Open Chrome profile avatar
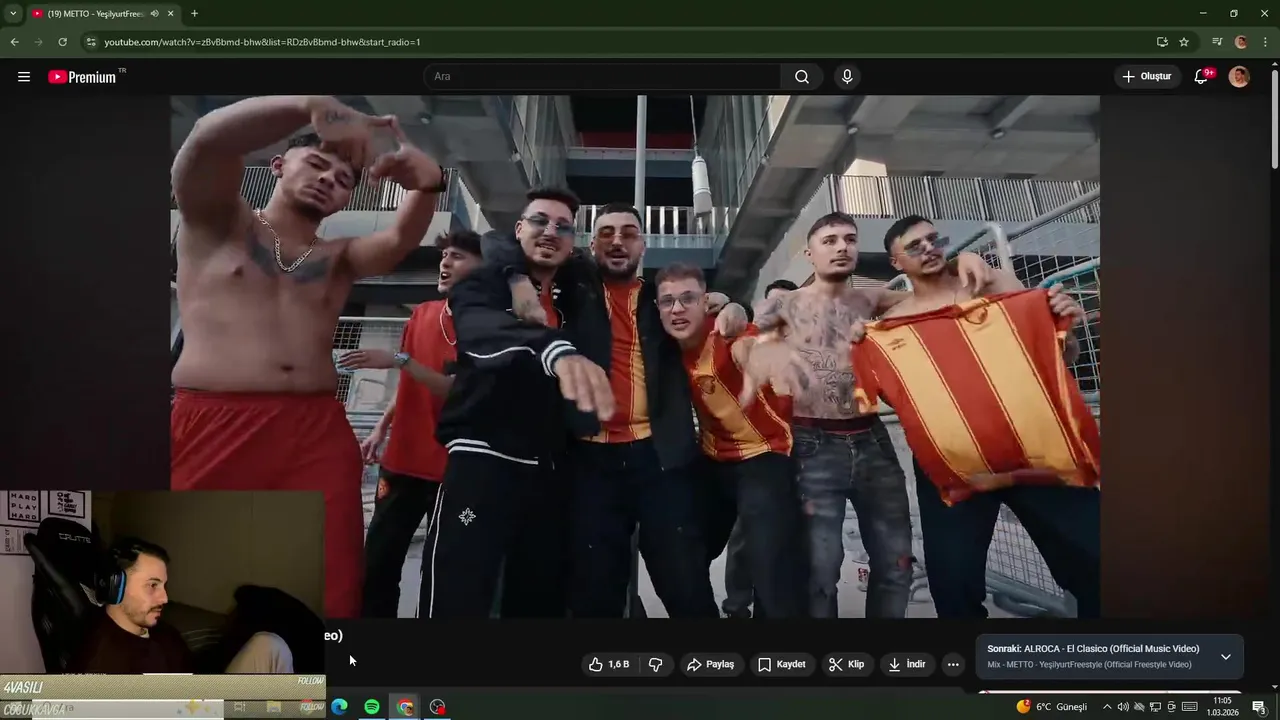 1241,42
